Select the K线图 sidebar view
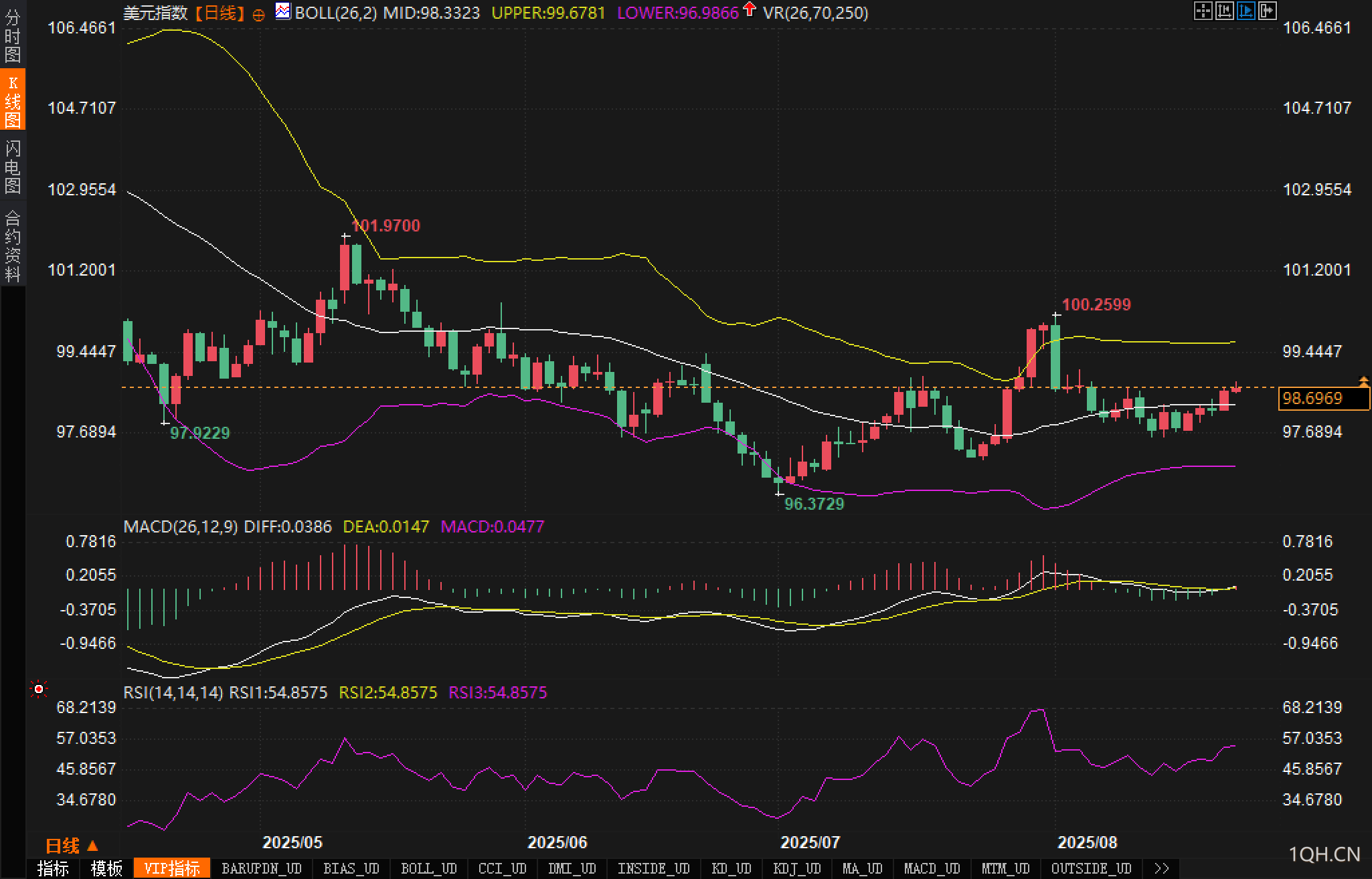This screenshot has height=879, width=1372. pyautogui.click(x=13, y=100)
